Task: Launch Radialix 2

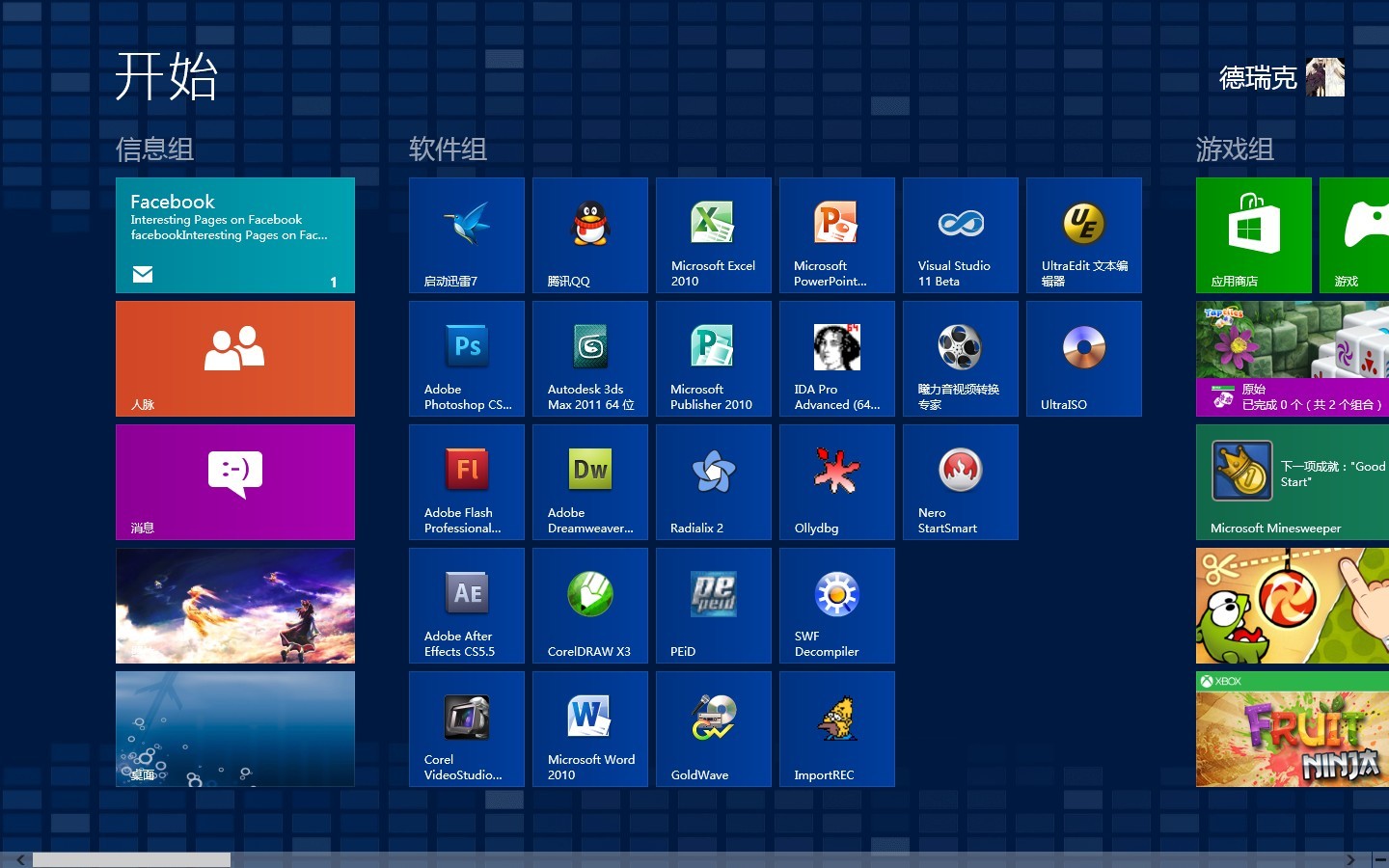Action: click(x=714, y=482)
